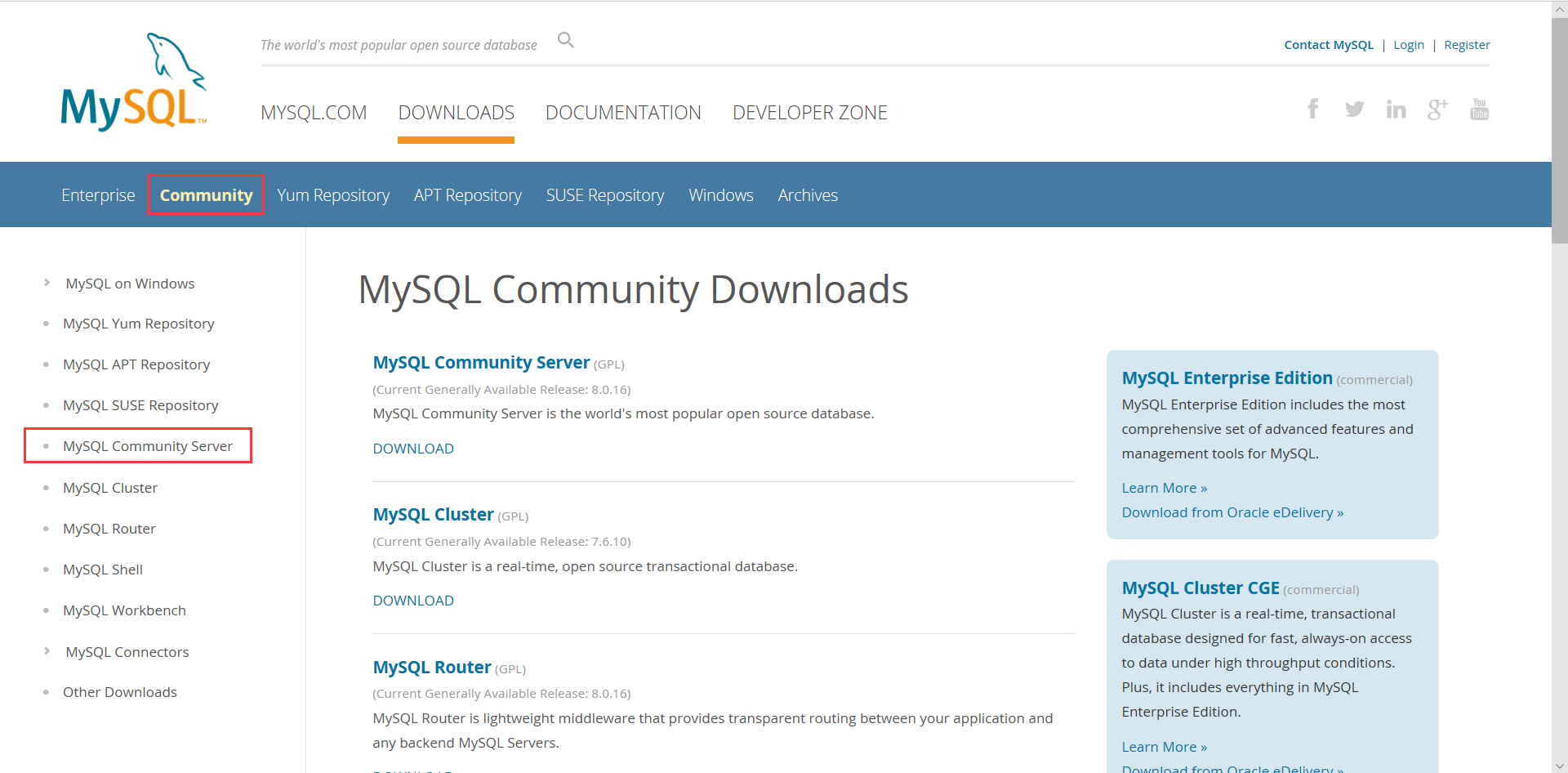
Task: Open the DEVELOPER ZONE tab
Action: (x=810, y=113)
